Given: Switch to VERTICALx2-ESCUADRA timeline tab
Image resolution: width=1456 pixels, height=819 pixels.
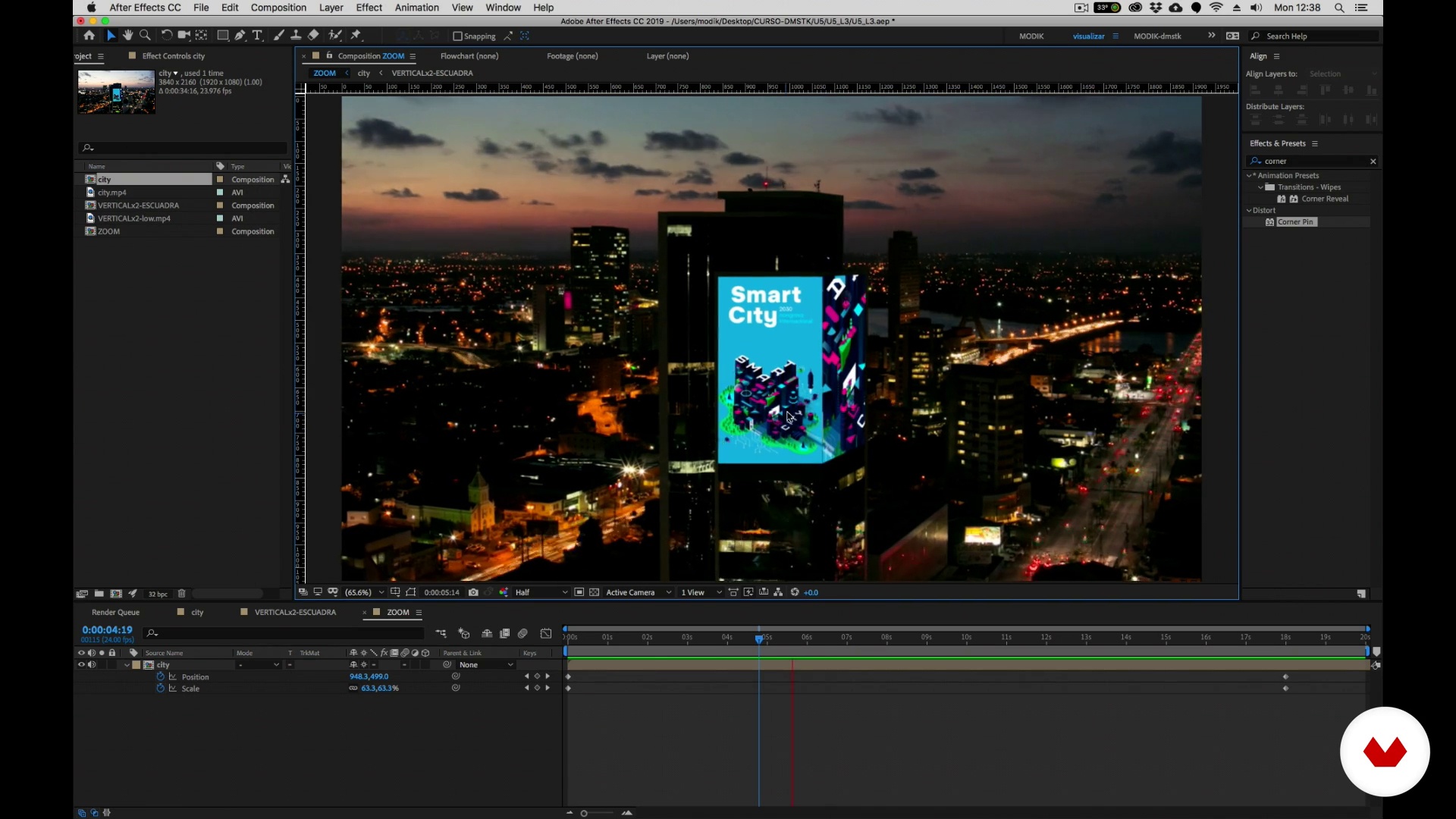Looking at the screenshot, I should click(295, 612).
